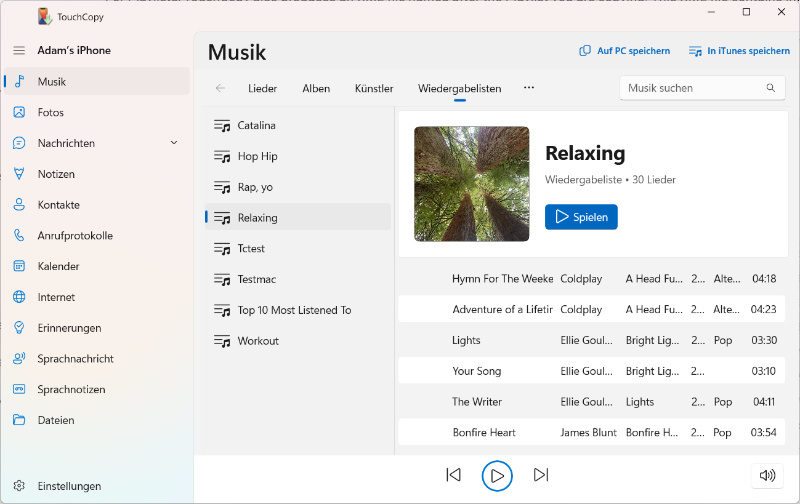Select the Relaxing playlist in list
Screen dimensions: 800x504
pyautogui.click(x=298, y=218)
